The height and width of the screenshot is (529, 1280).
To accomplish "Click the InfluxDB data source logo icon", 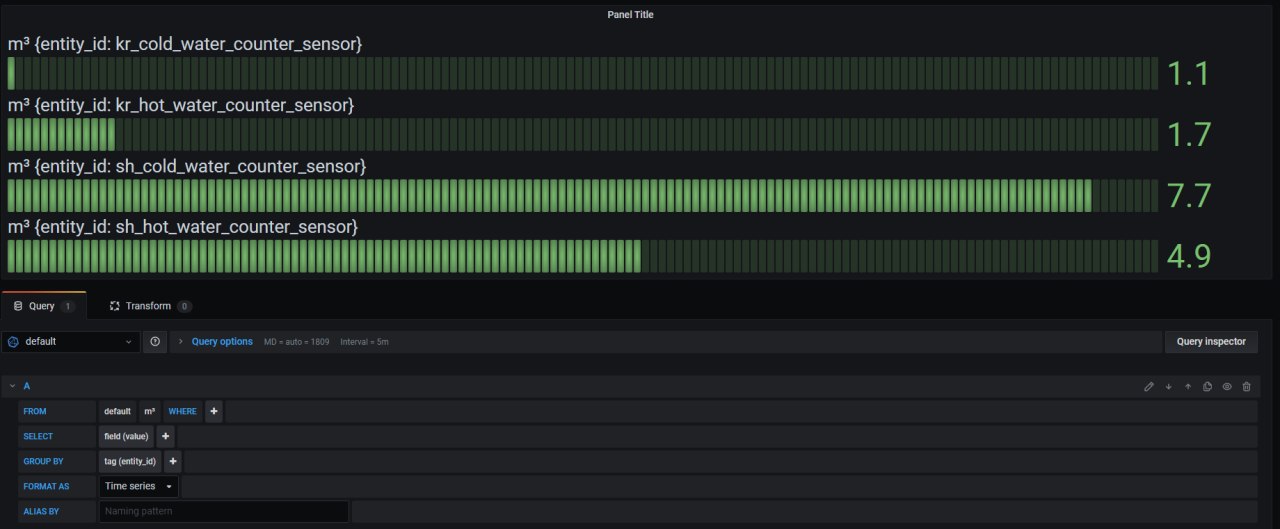I will tap(13, 341).
